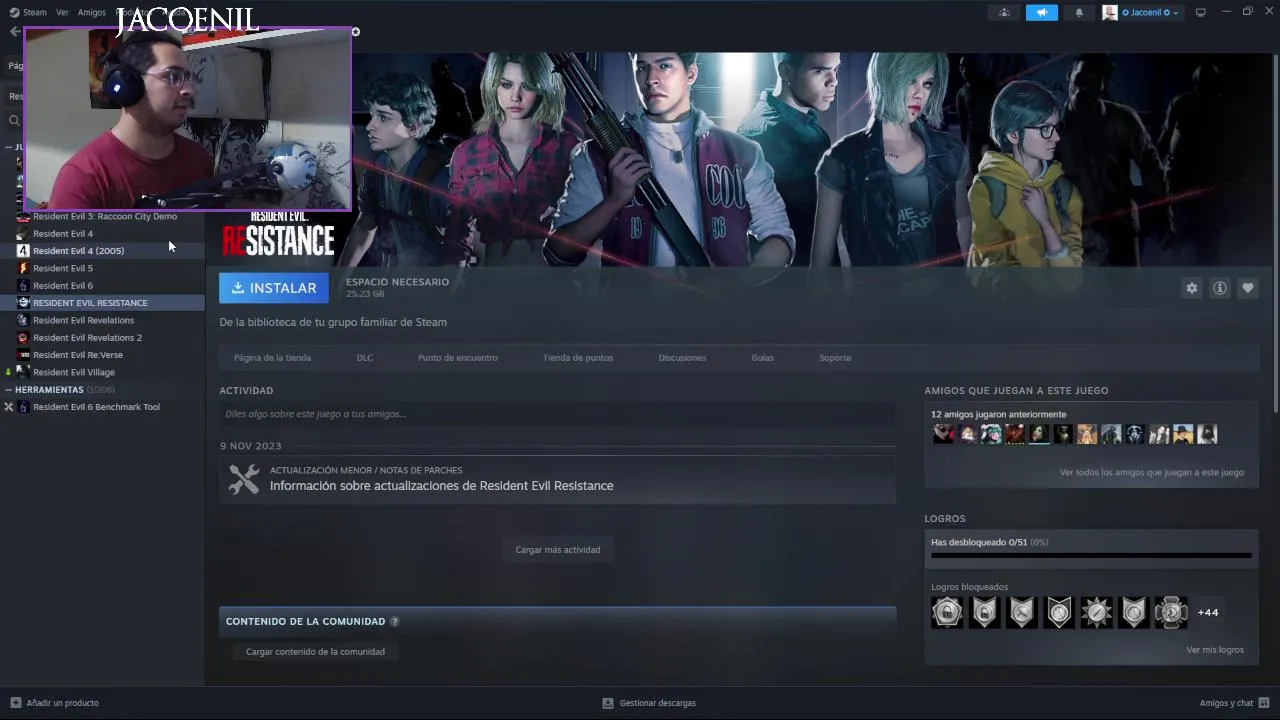This screenshot has width=1280, height=720.
Task: Click the cross-shaped locked achievement badge
Action: 1171,612
